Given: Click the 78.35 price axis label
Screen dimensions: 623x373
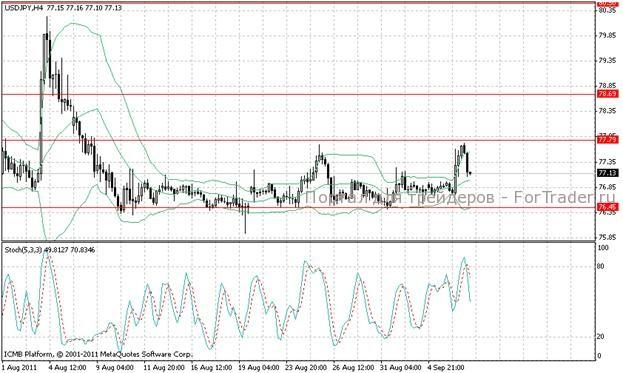Looking at the screenshot, I should 607,111.
